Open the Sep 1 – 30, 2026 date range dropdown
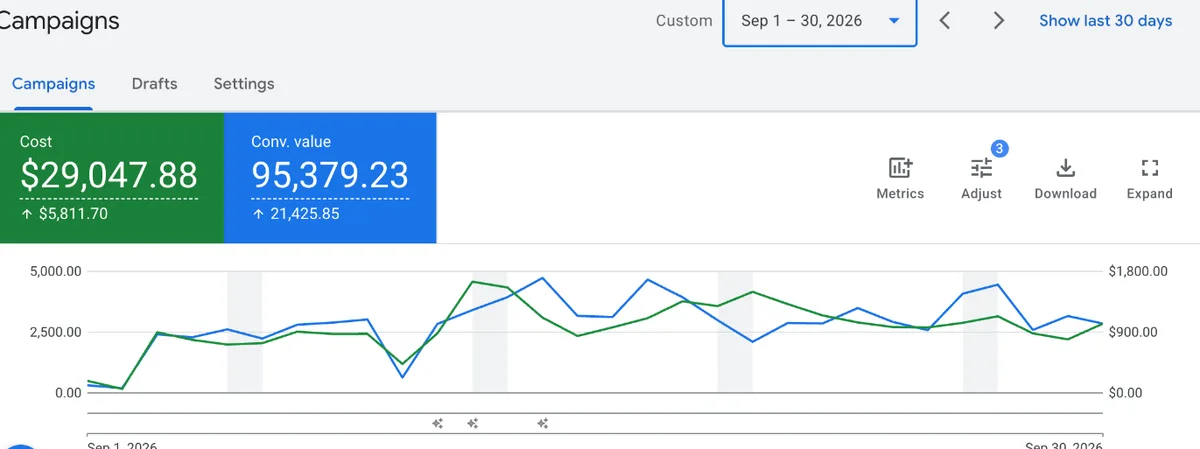 820,21
